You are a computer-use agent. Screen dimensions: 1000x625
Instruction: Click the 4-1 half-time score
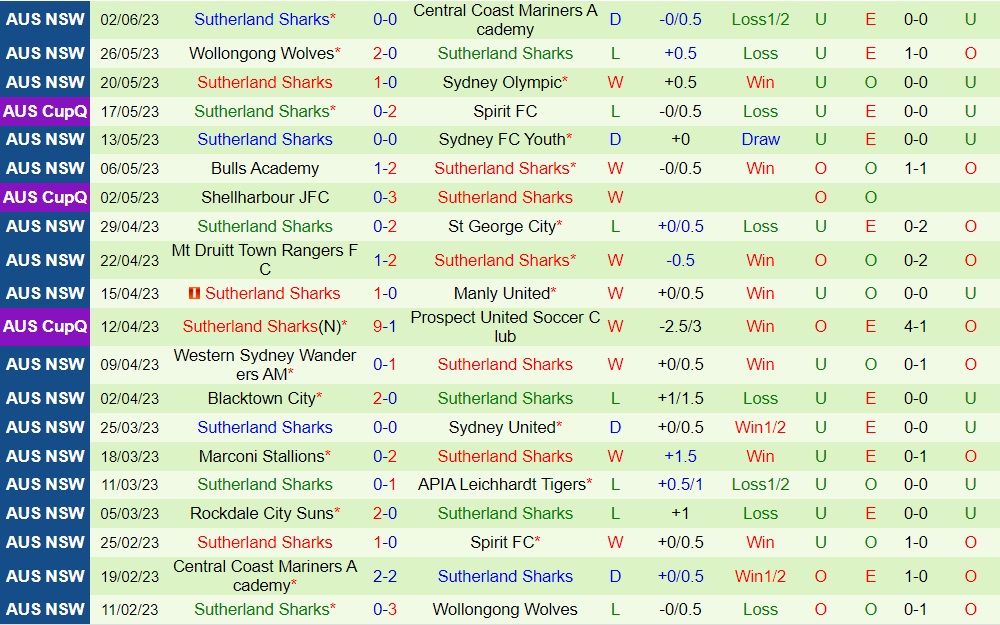915,326
